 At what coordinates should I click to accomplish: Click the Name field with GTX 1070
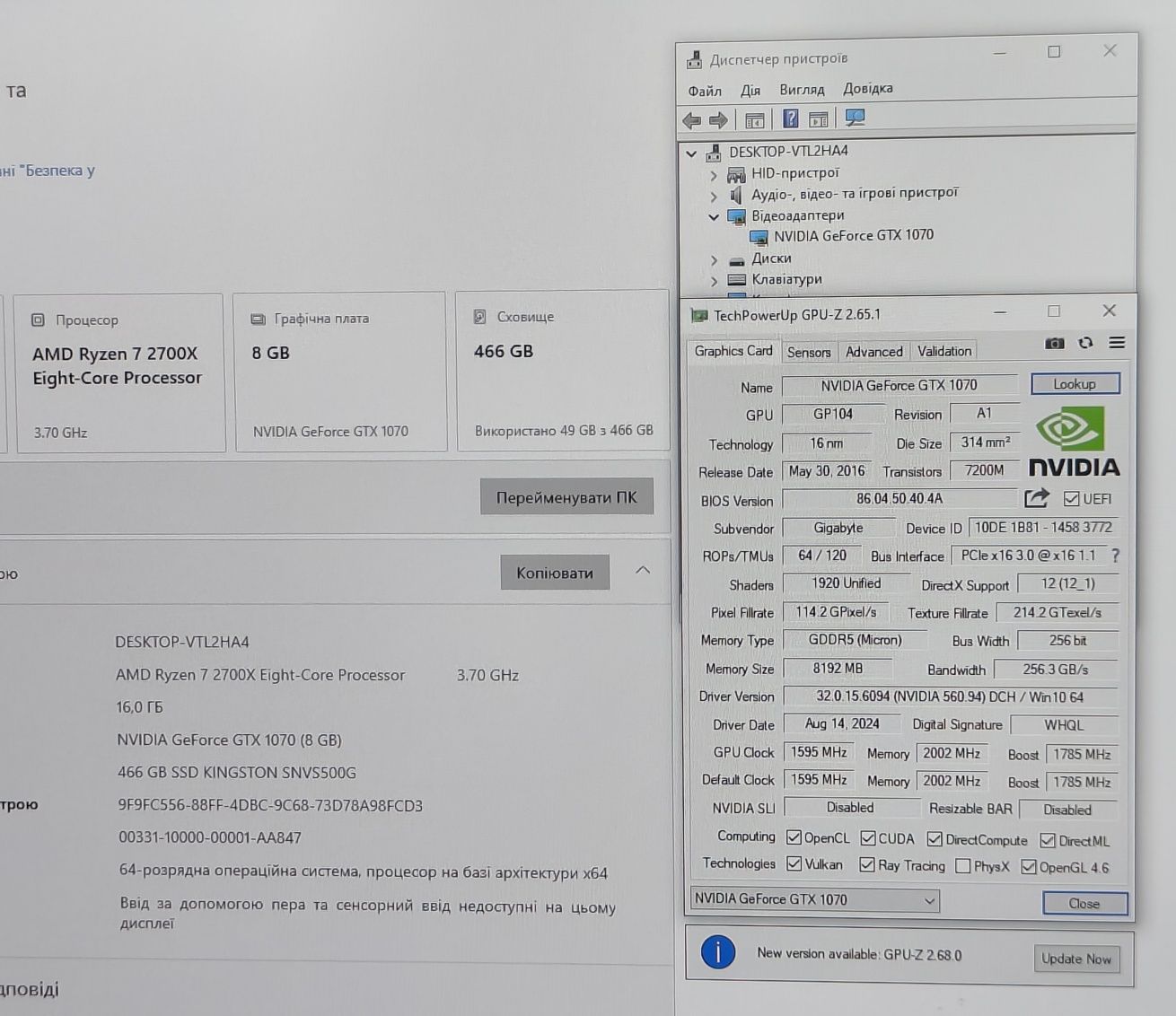tap(900, 385)
